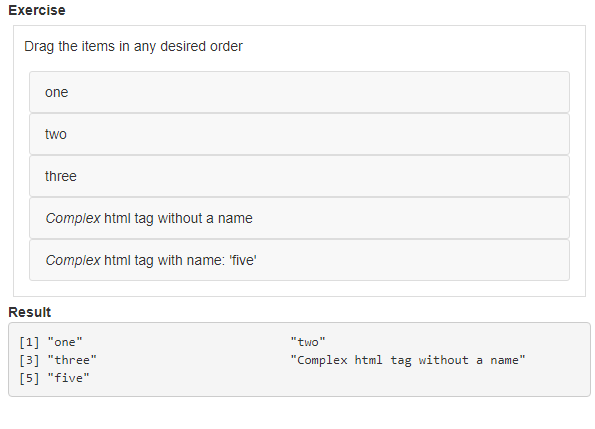Viewport: 595px width, 429px height.
Task: Click the "one" value in the Result output
Action: point(65,342)
